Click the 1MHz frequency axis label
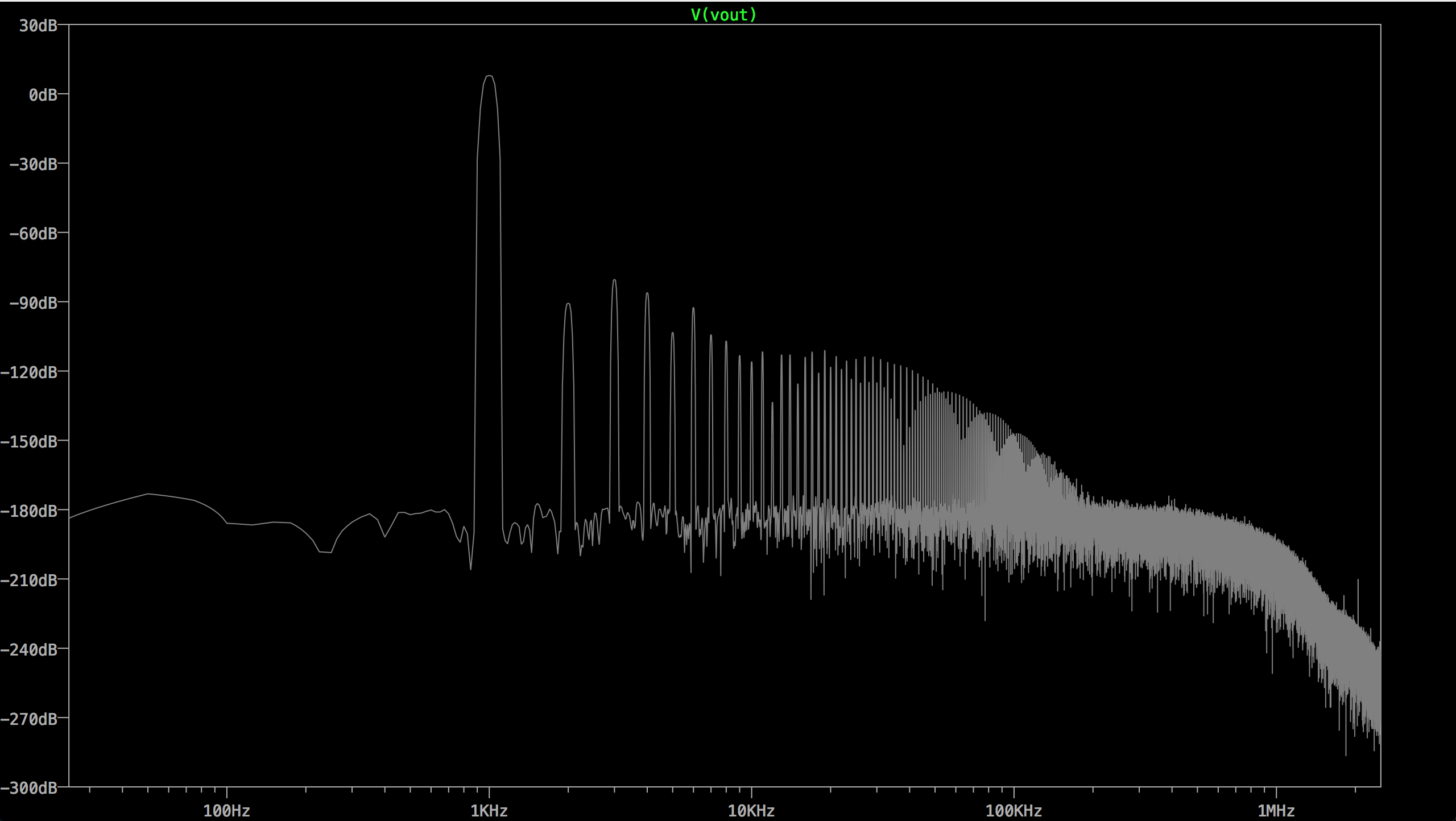The height and width of the screenshot is (821, 1456). point(1276,811)
